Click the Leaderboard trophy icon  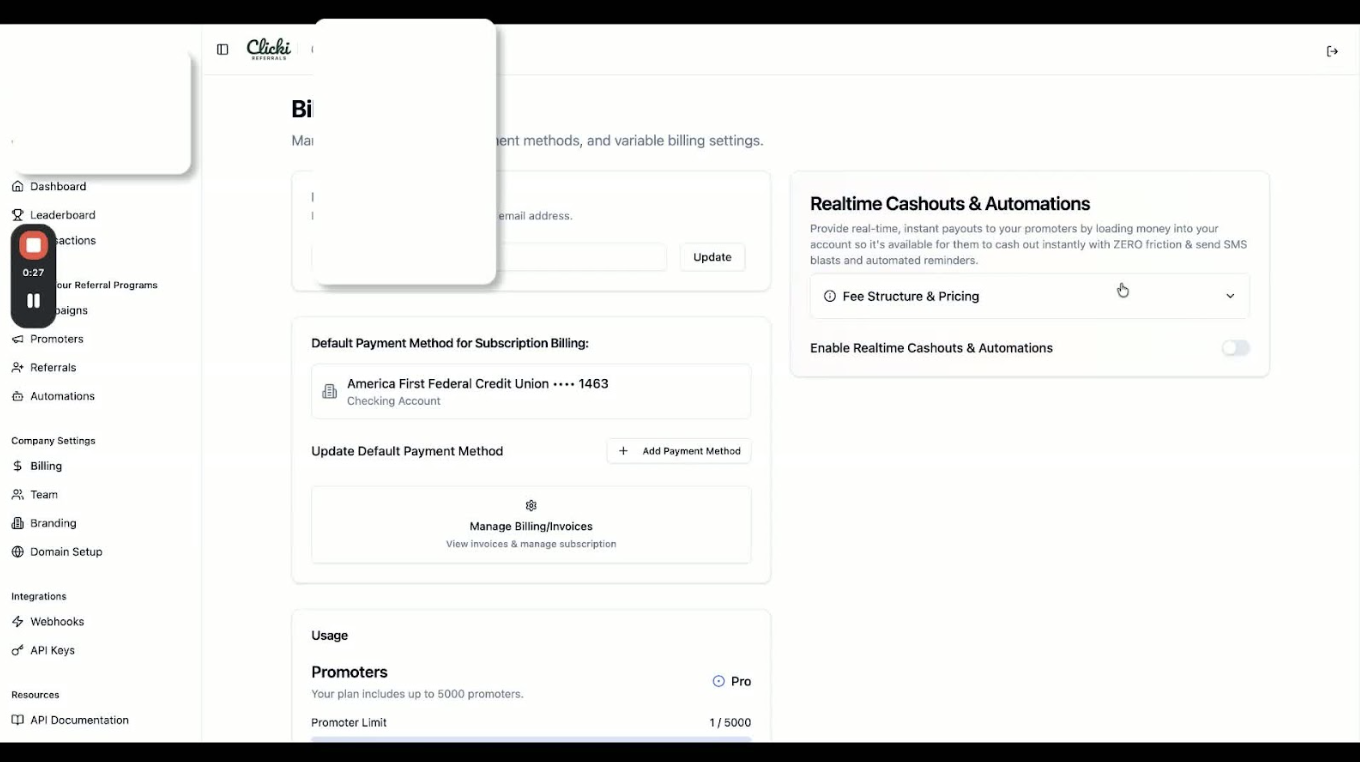17,215
